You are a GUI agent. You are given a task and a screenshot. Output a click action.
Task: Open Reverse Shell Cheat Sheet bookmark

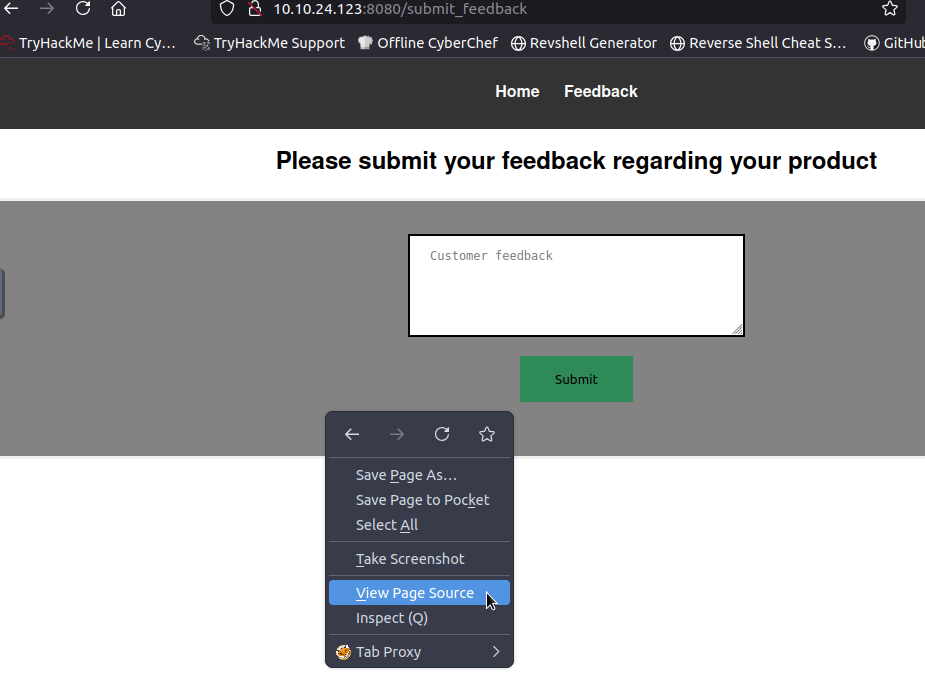[758, 43]
